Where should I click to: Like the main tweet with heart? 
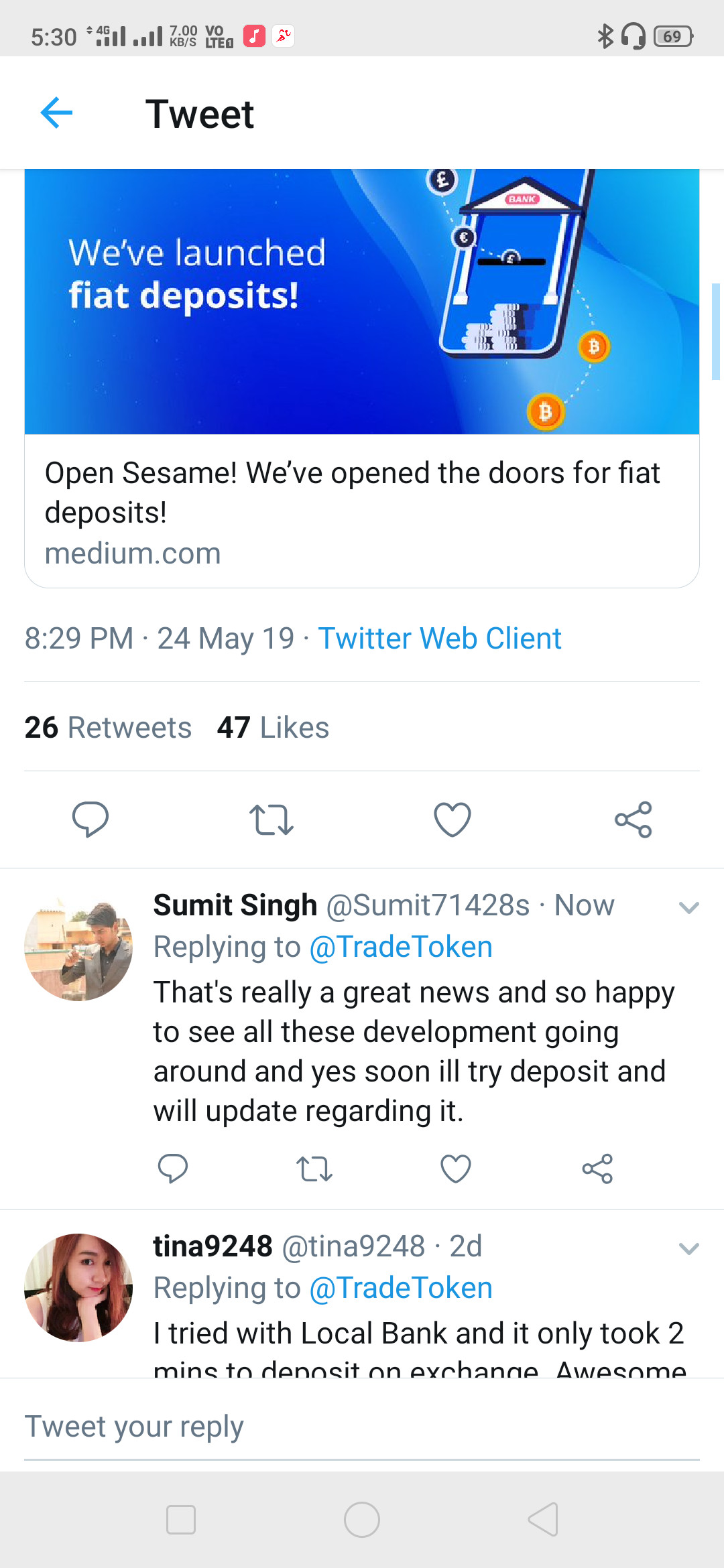tap(452, 819)
